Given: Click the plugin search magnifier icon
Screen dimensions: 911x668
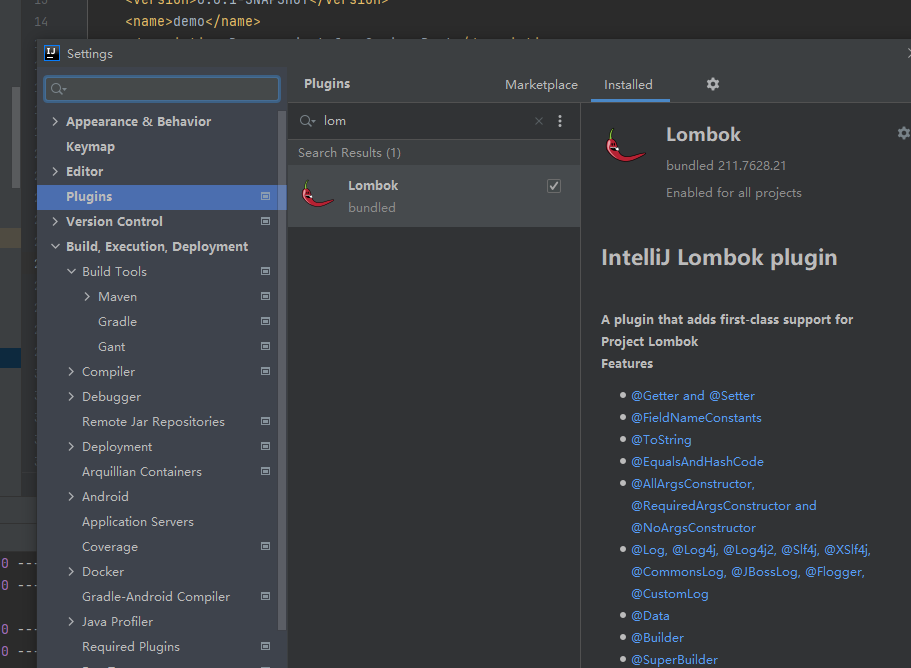Looking at the screenshot, I should [307, 121].
